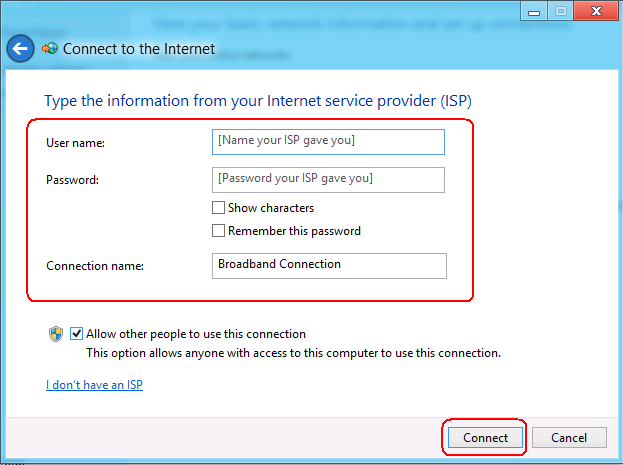Open the "I don't have an ISP" link
This screenshot has width=623, height=465.
[x=94, y=385]
